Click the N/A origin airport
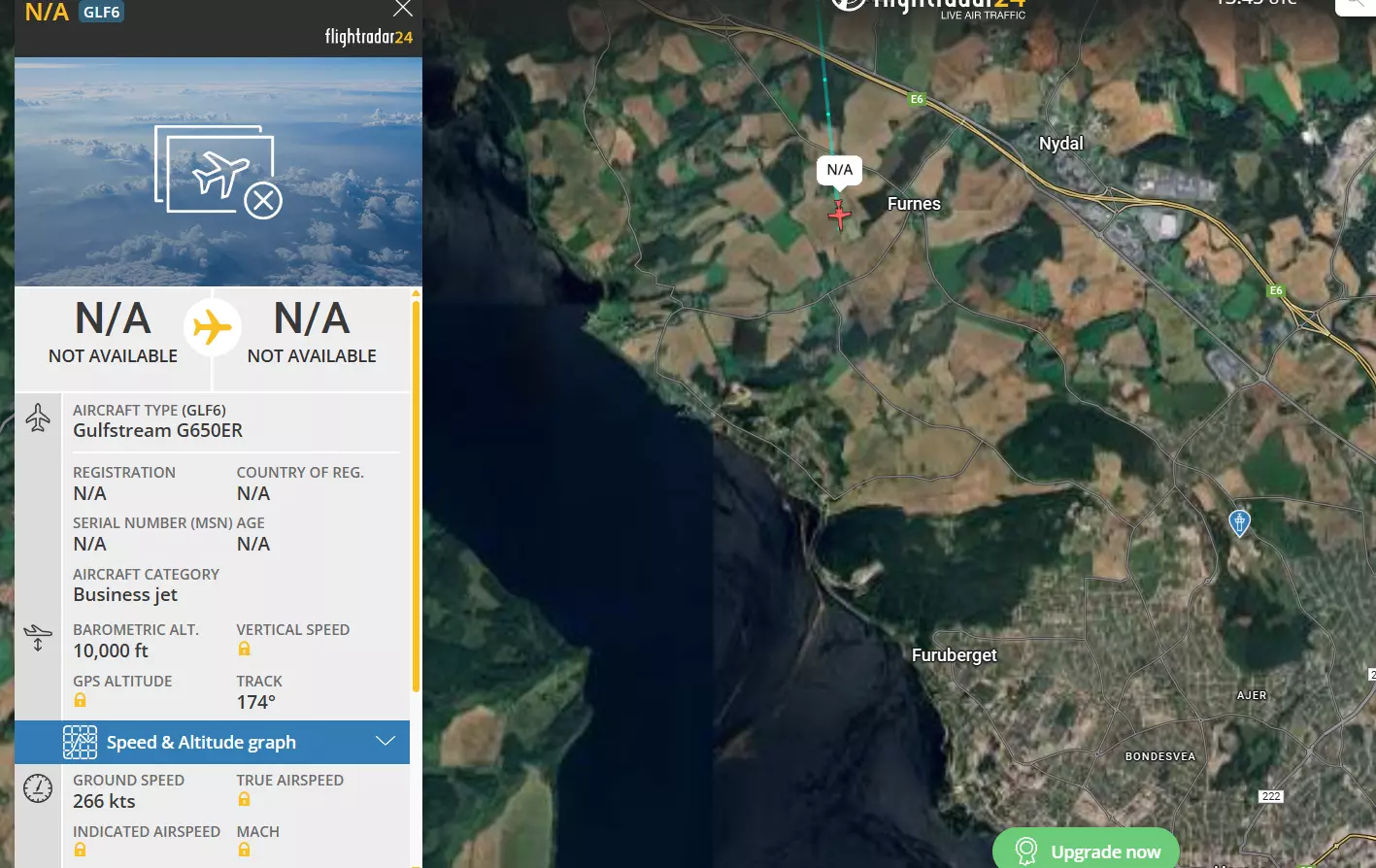1376x868 pixels. 113,331
